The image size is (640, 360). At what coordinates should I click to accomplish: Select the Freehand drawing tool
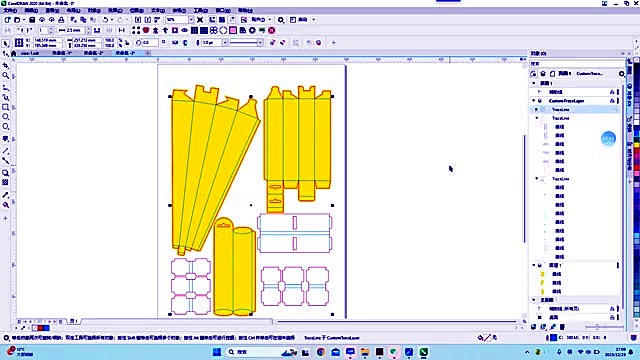coord(5,87)
